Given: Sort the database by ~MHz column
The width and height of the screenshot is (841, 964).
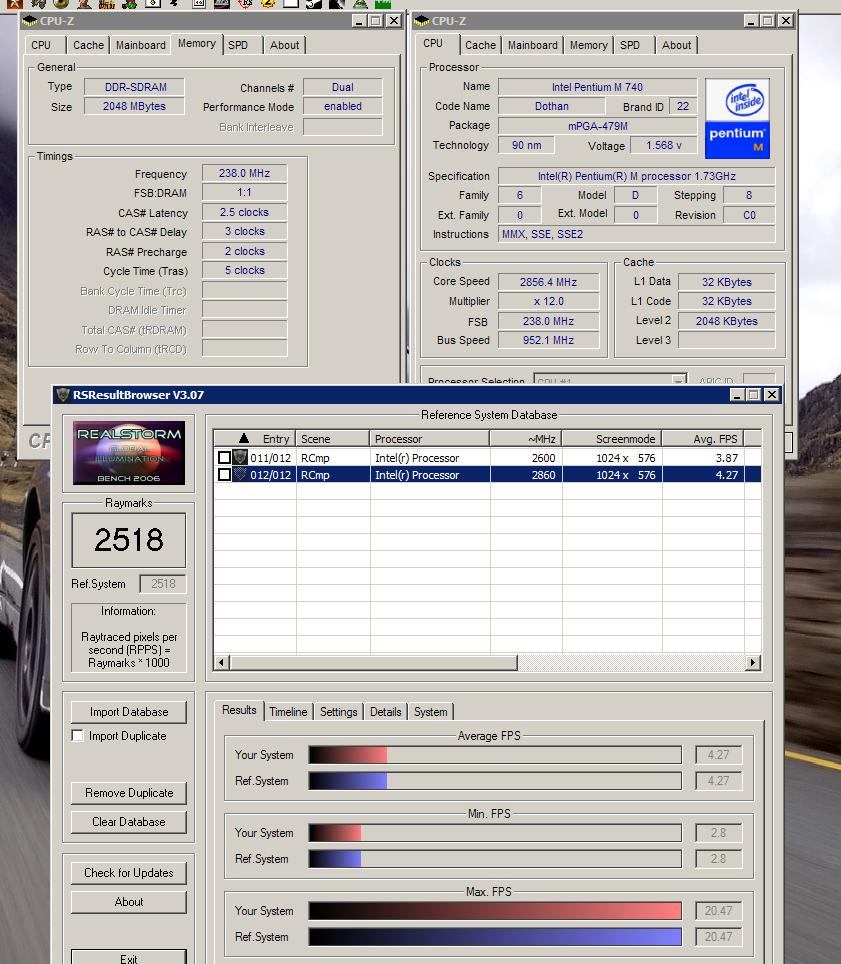Looking at the screenshot, I should (526, 439).
